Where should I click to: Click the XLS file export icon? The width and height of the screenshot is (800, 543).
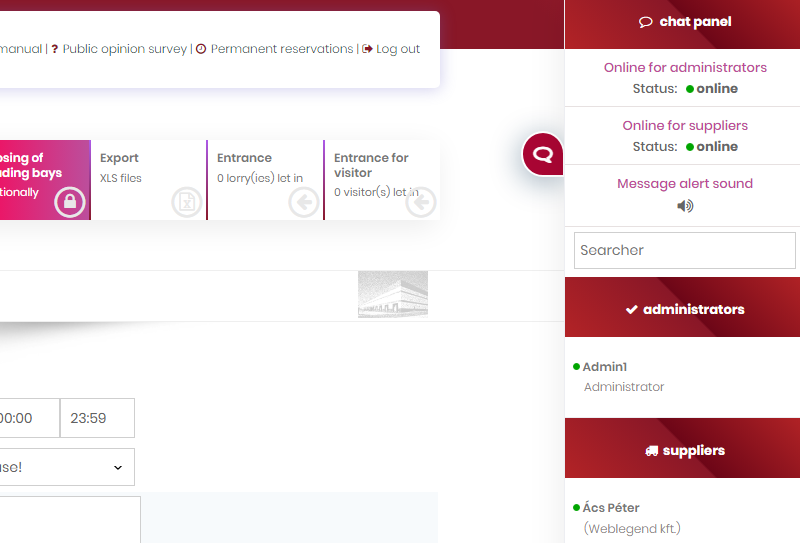186,202
